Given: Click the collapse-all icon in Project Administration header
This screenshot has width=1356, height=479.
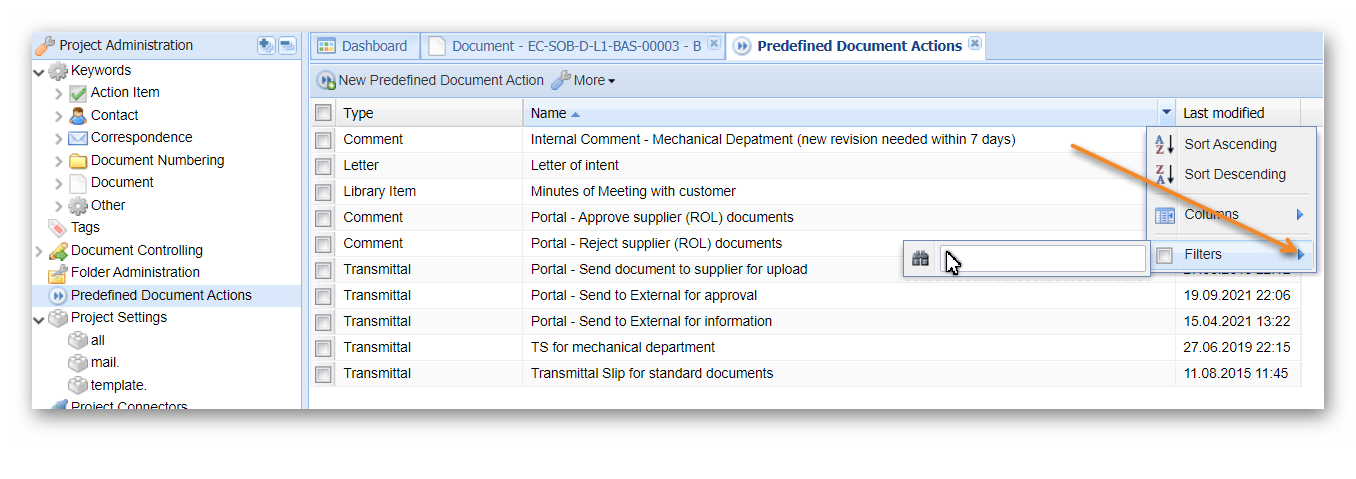Looking at the screenshot, I should pyautogui.click(x=287, y=45).
